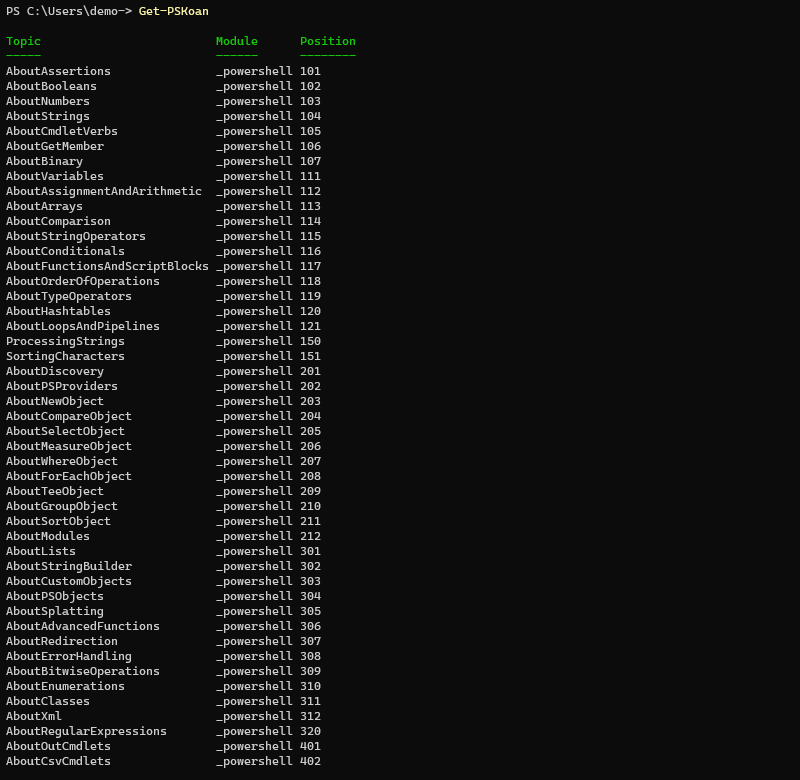Select the AboutAssignmentAndArithmetic topic
Viewport: 800px width, 780px height.
104,191
